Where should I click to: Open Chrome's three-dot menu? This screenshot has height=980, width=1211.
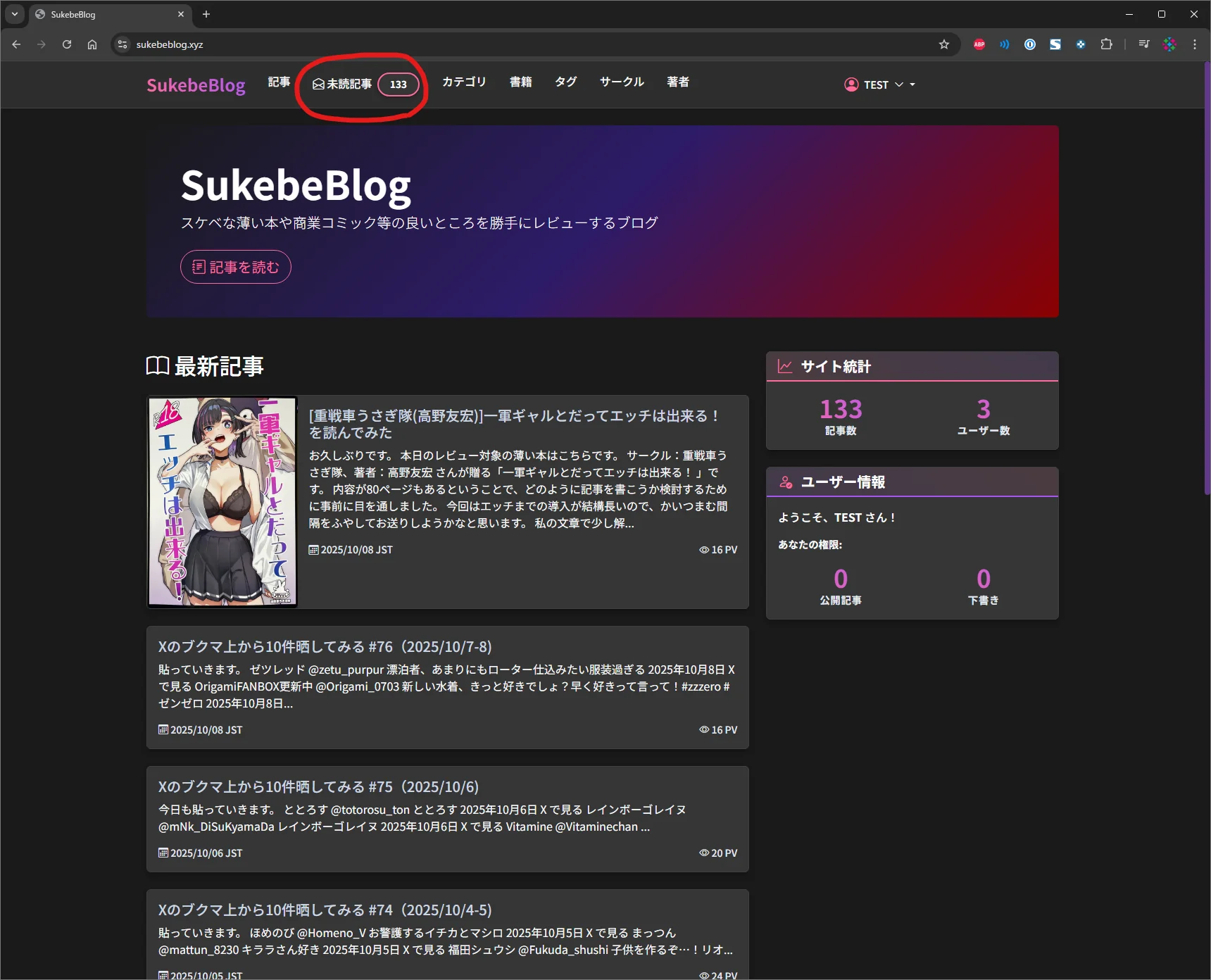1194,44
